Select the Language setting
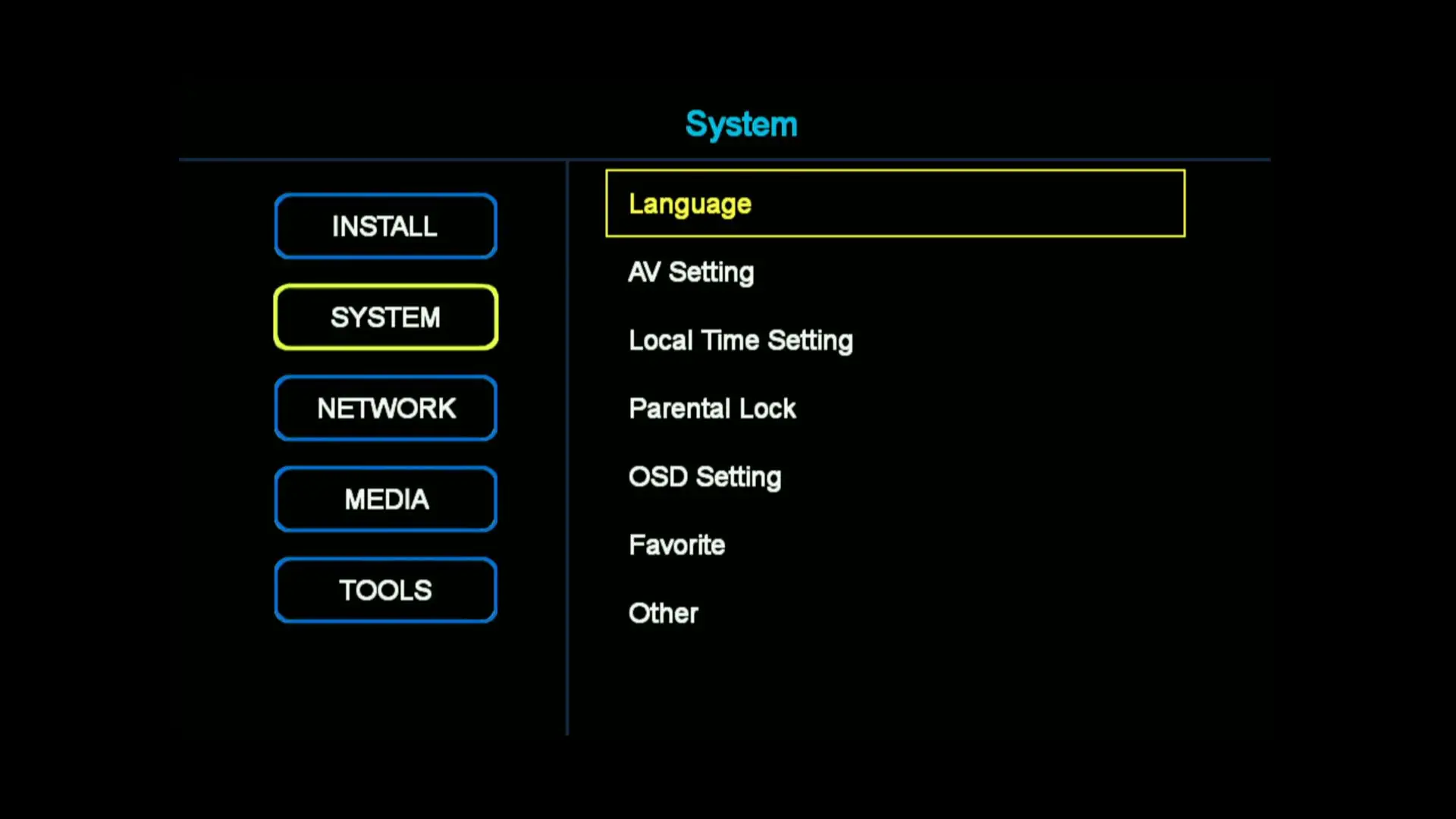This screenshot has height=819, width=1456. coord(895,203)
